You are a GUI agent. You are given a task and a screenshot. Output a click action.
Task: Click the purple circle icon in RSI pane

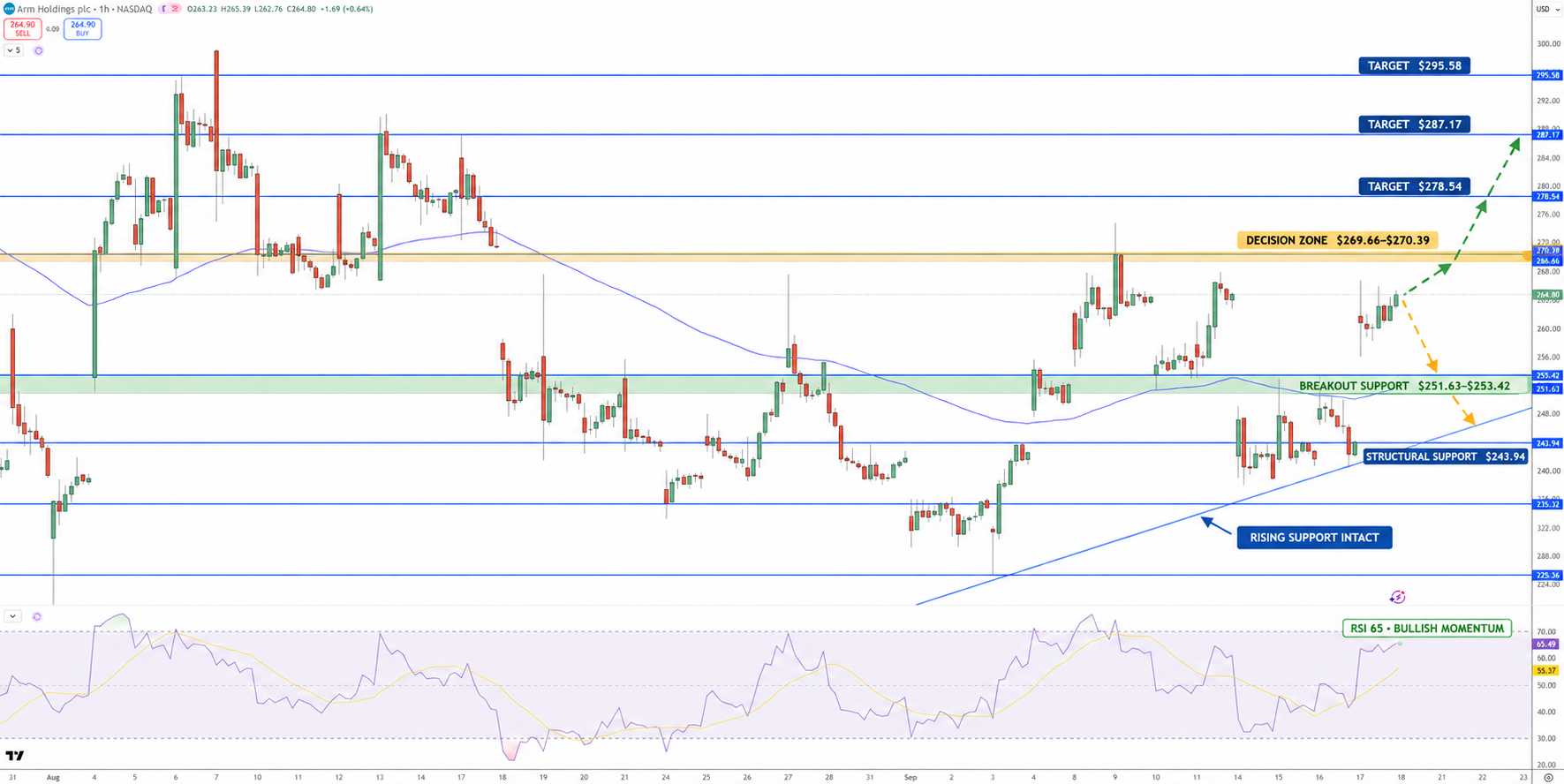pyautogui.click(x=37, y=616)
